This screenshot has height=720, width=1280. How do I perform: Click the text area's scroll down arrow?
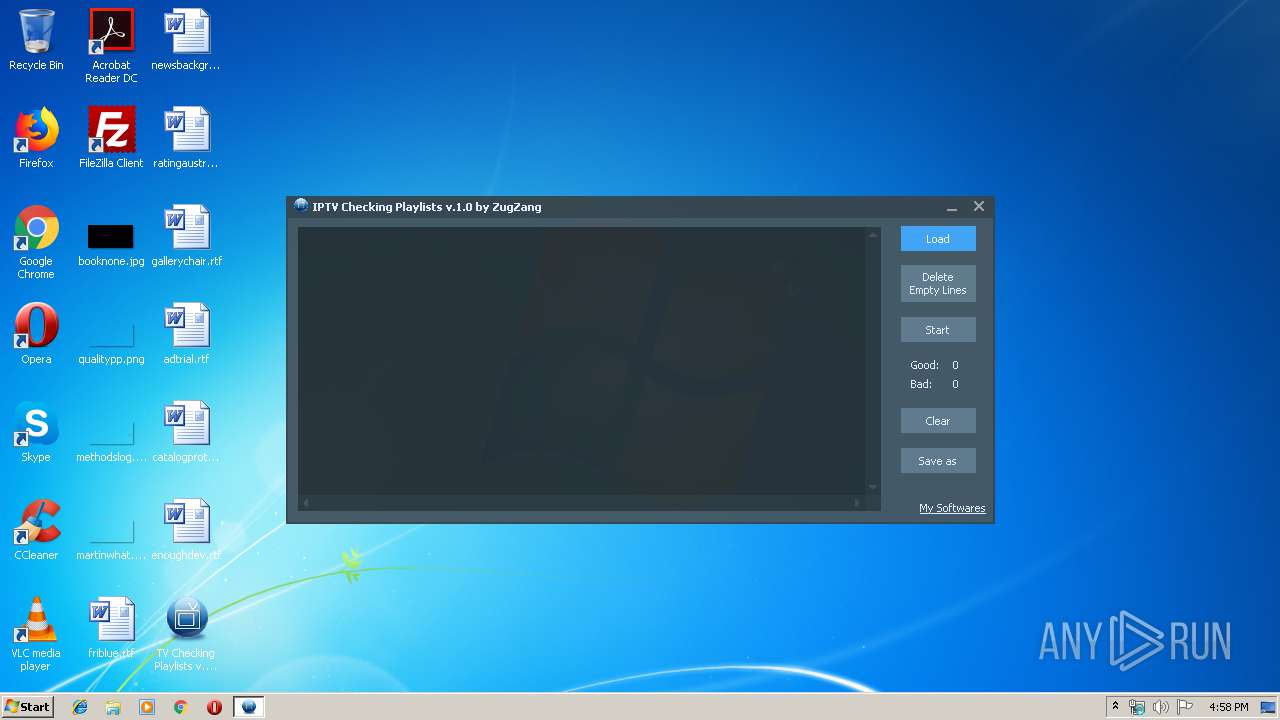(873, 487)
